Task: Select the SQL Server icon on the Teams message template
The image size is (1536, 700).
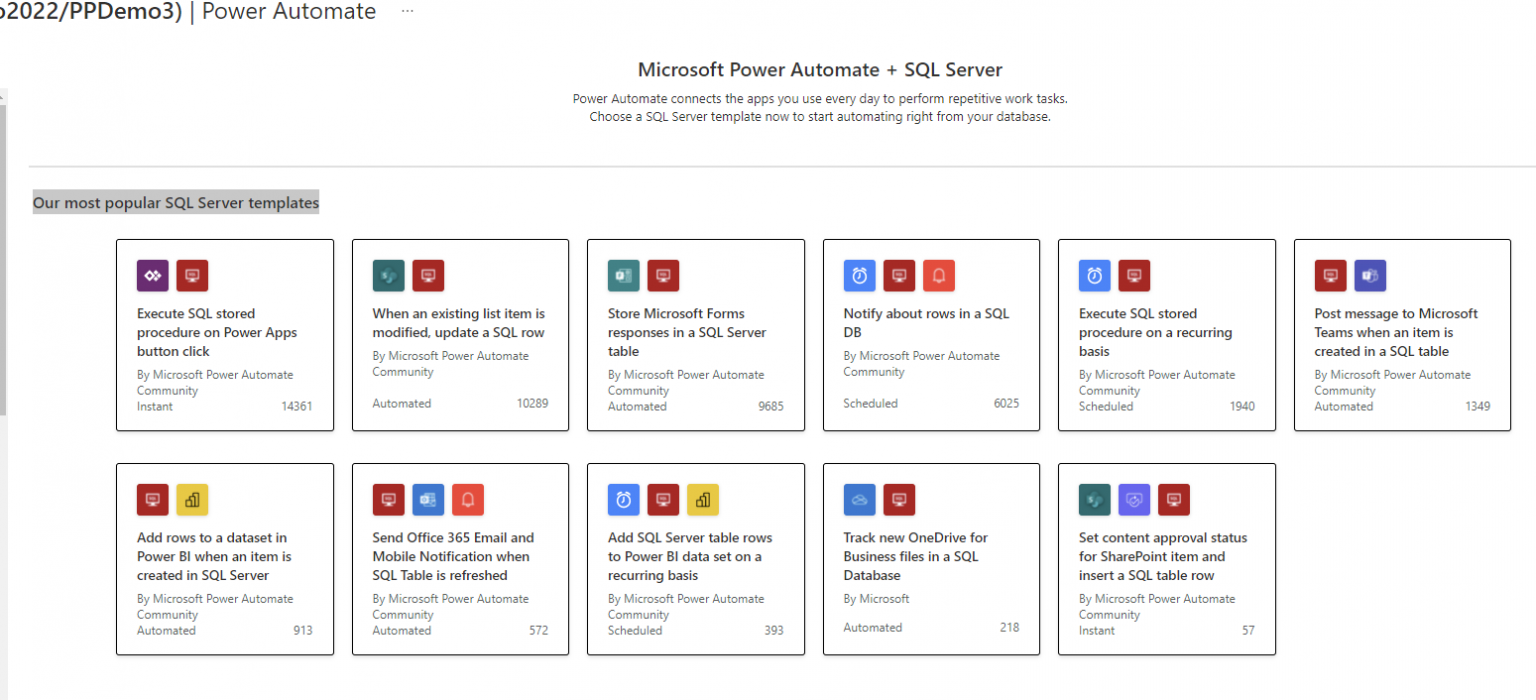Action: tap(1331, 275)
